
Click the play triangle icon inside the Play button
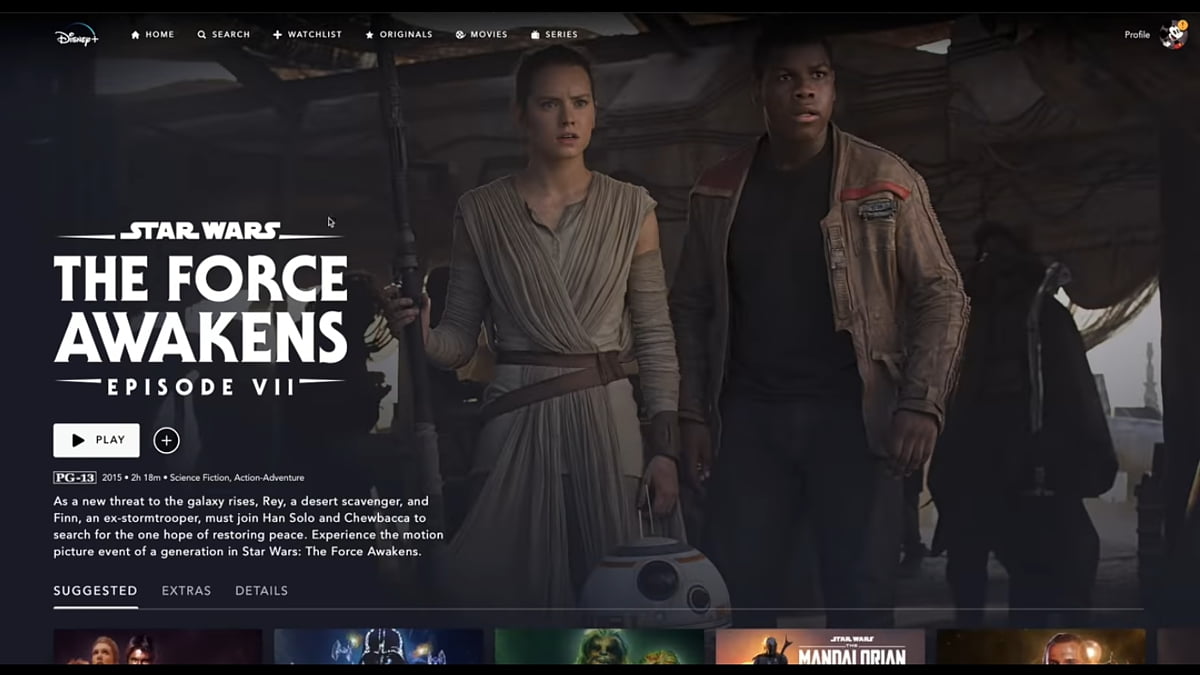point(79,440)
